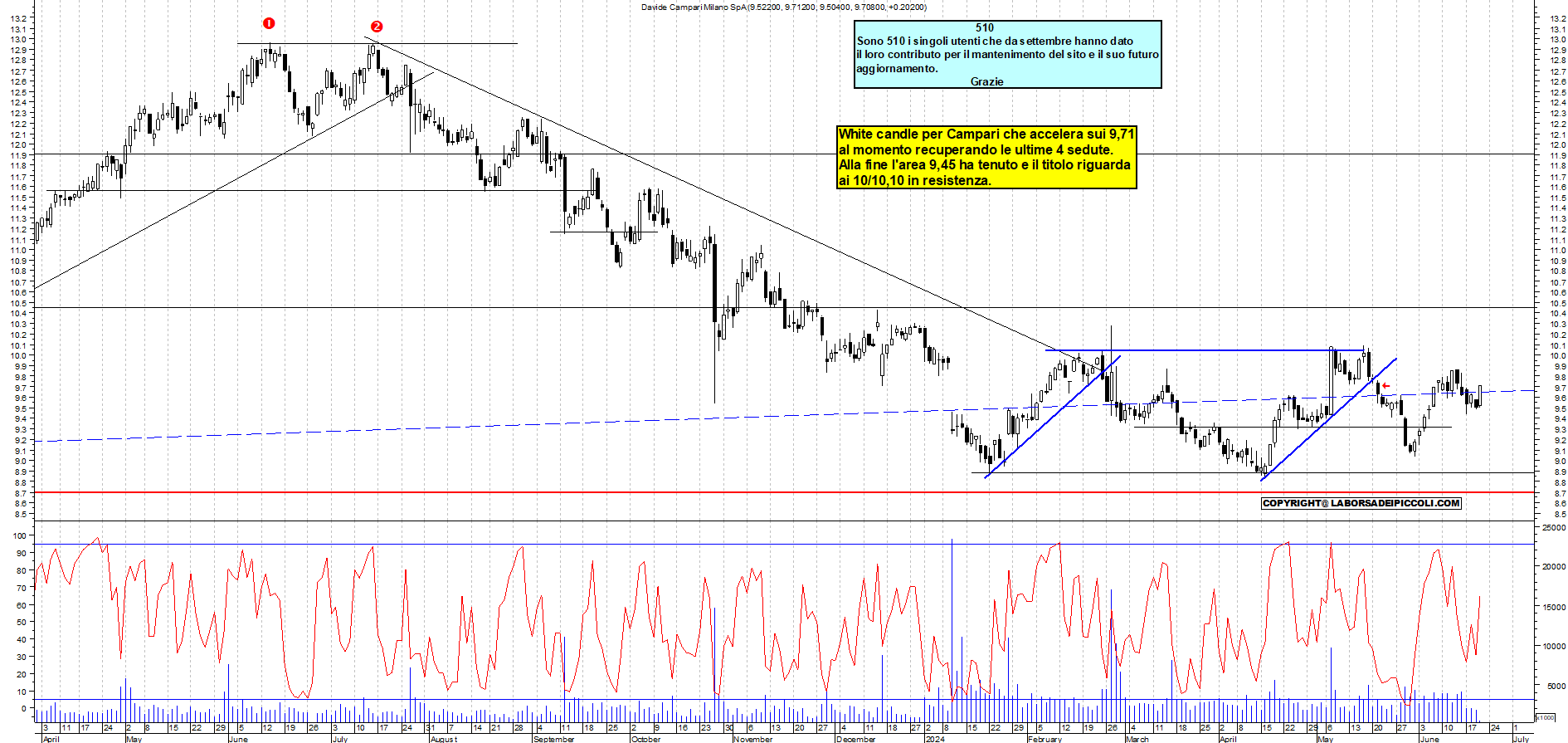This screenshot has width=1568, height=743.
Task: Click the October label on the time axis
Action: coord(645,739)
